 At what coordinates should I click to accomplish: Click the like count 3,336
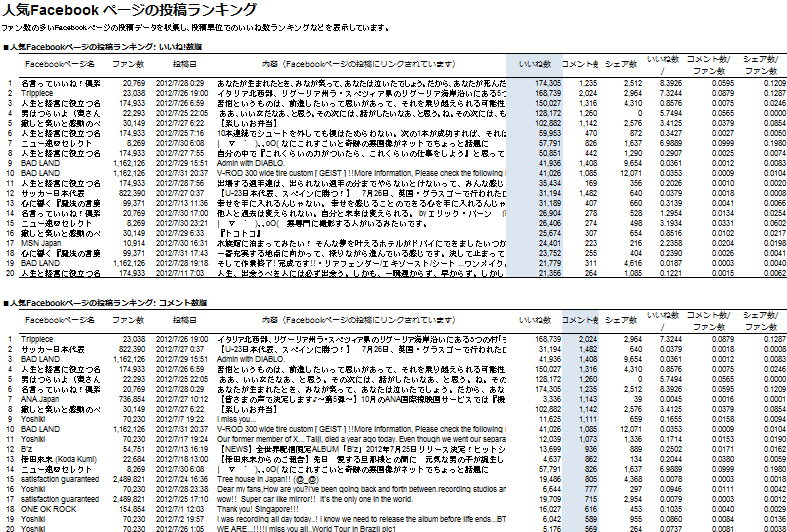(x=551, y=399)
